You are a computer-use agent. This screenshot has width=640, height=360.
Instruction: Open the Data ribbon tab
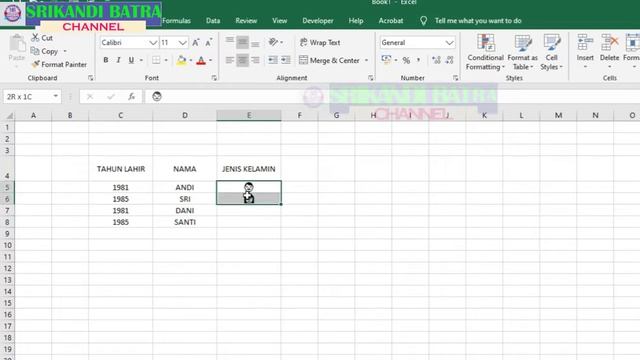tap(213, 21)
